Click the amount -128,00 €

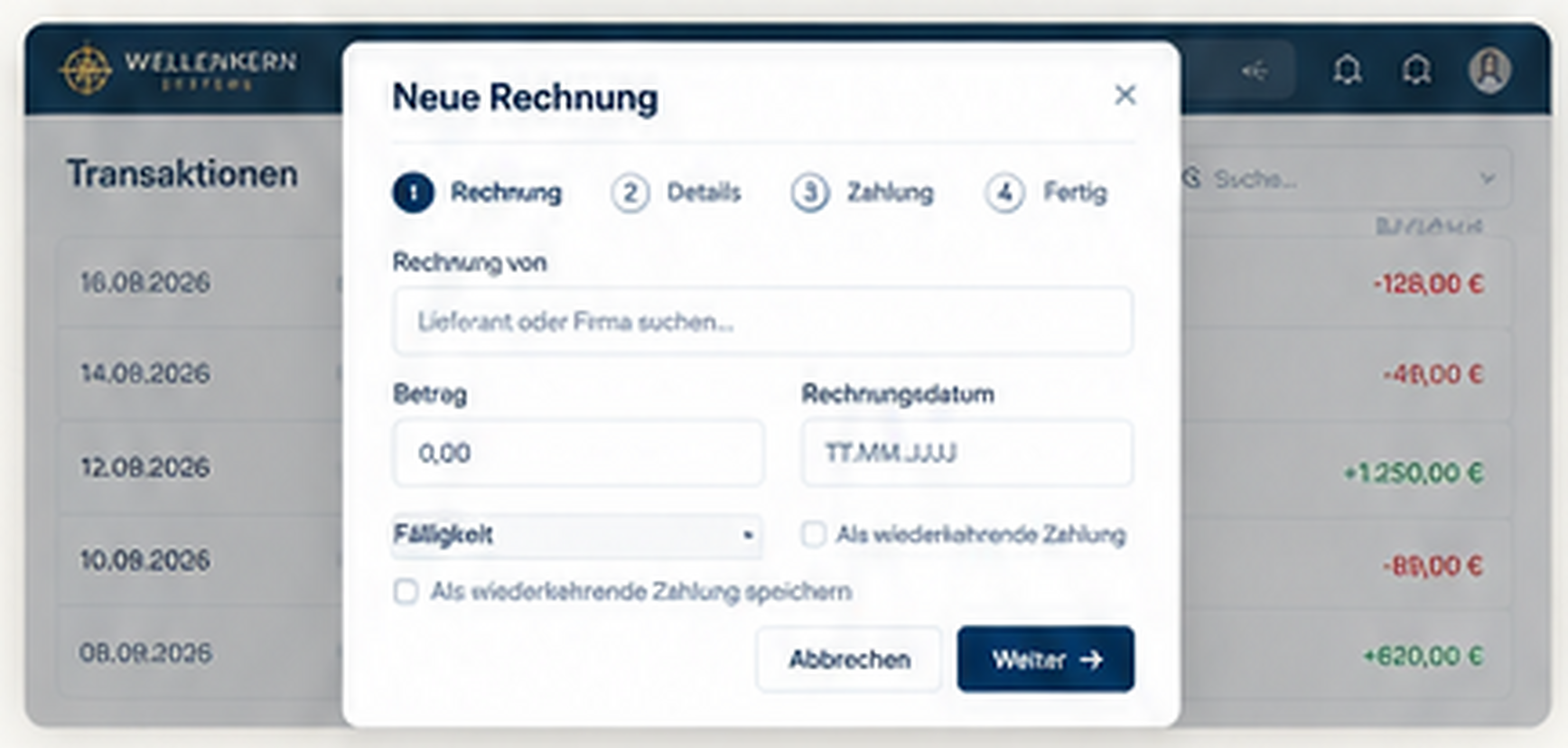tap(1428, 284)
